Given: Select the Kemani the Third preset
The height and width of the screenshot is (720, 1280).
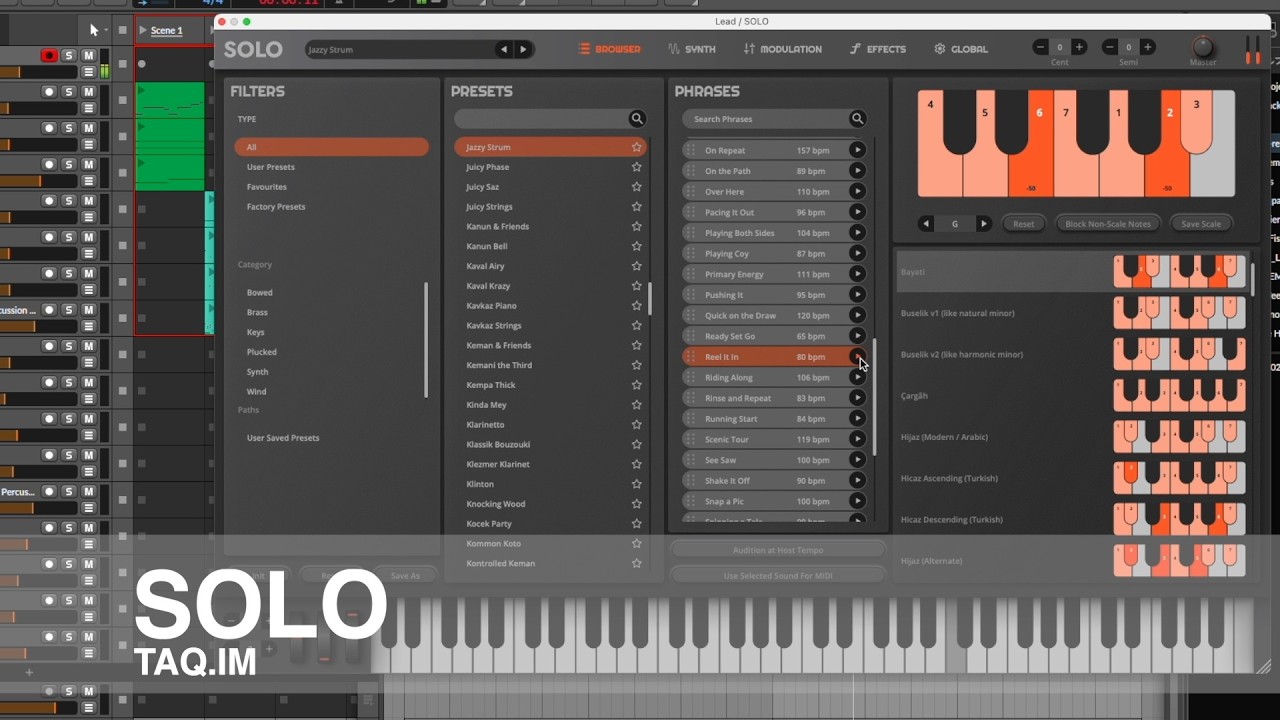Looking at the screenshot, I should [499, 365].
